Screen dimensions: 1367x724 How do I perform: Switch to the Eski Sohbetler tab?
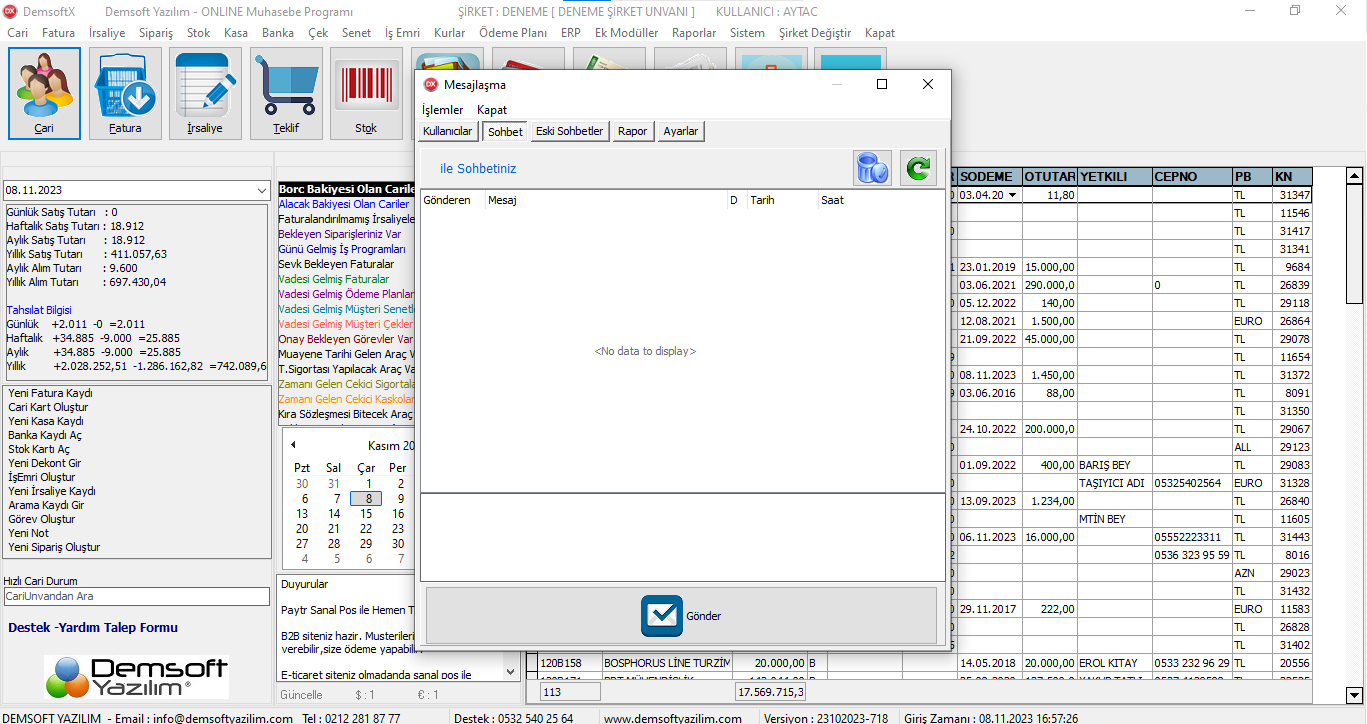click(570, 131)
